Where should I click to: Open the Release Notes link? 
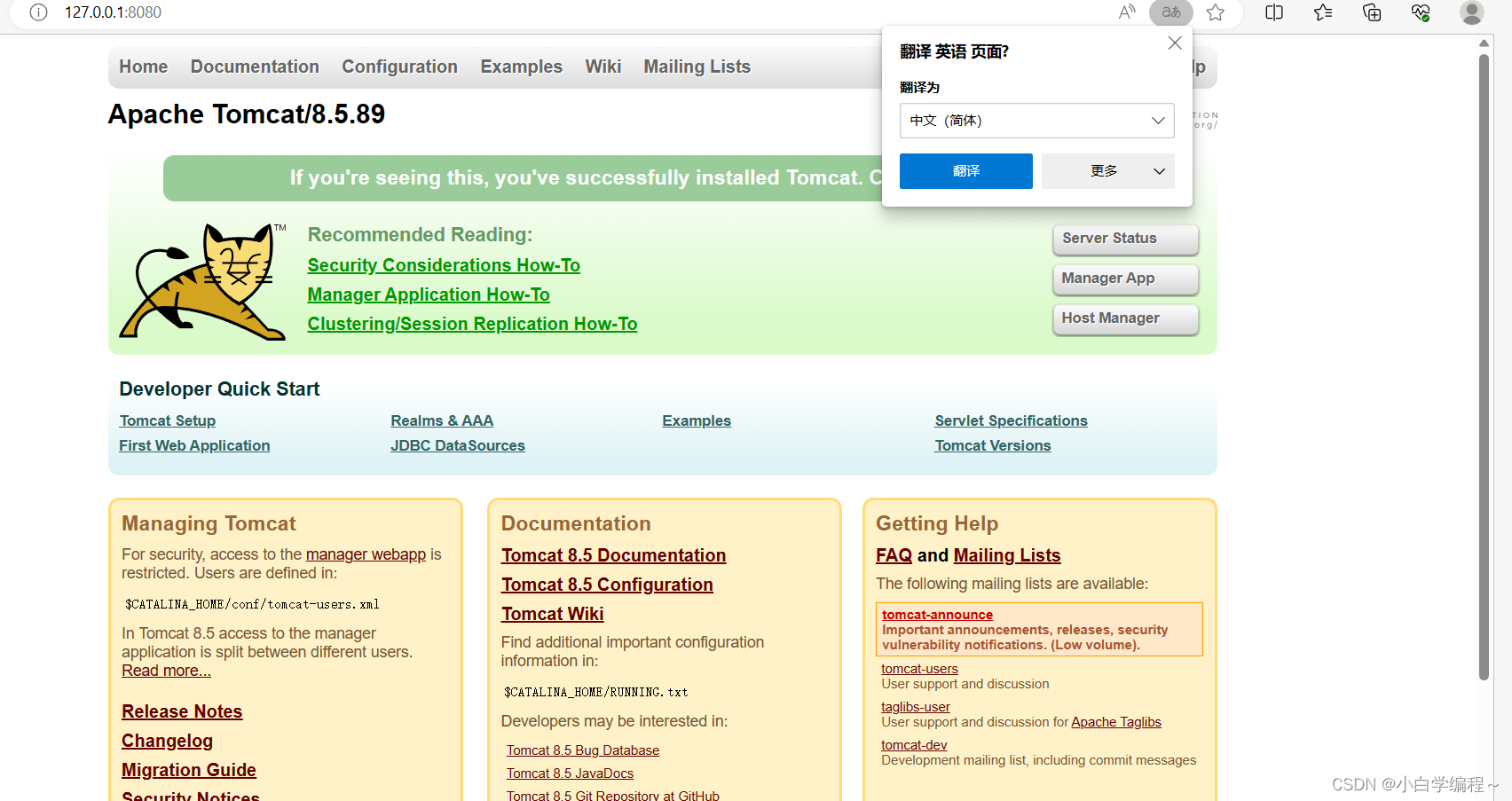pyautogui.click(x=182, y=711)
